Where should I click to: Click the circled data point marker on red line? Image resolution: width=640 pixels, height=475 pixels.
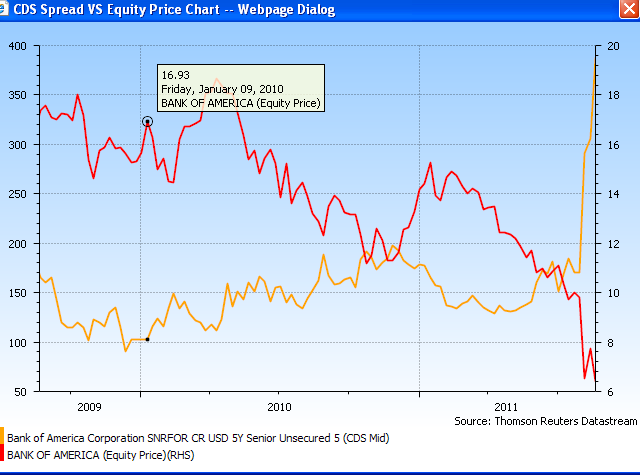coord(147,121)
